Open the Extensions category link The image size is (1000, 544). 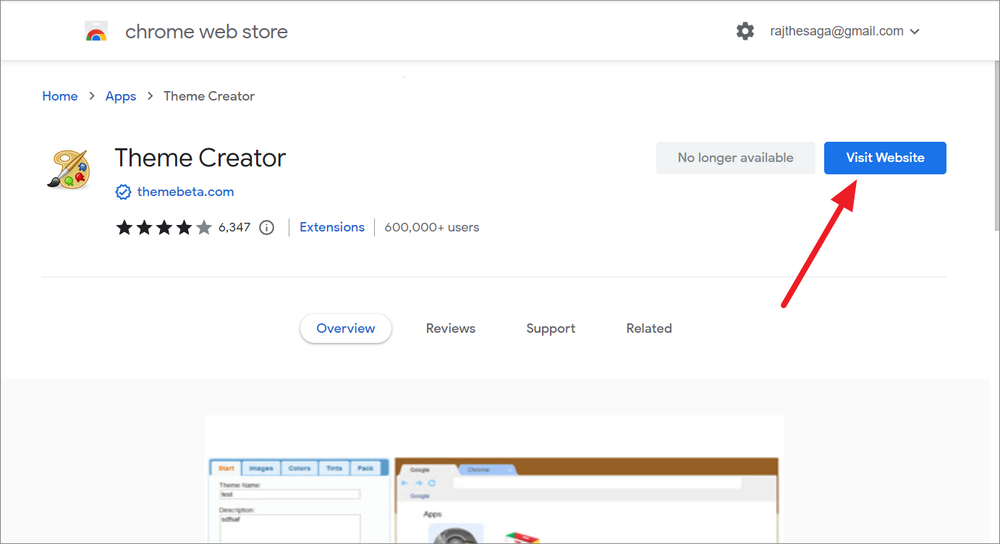[x=332, y=227]
